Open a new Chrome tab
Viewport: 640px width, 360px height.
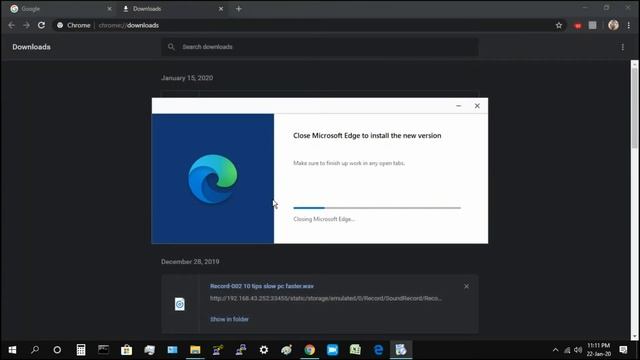pos(239,9)
